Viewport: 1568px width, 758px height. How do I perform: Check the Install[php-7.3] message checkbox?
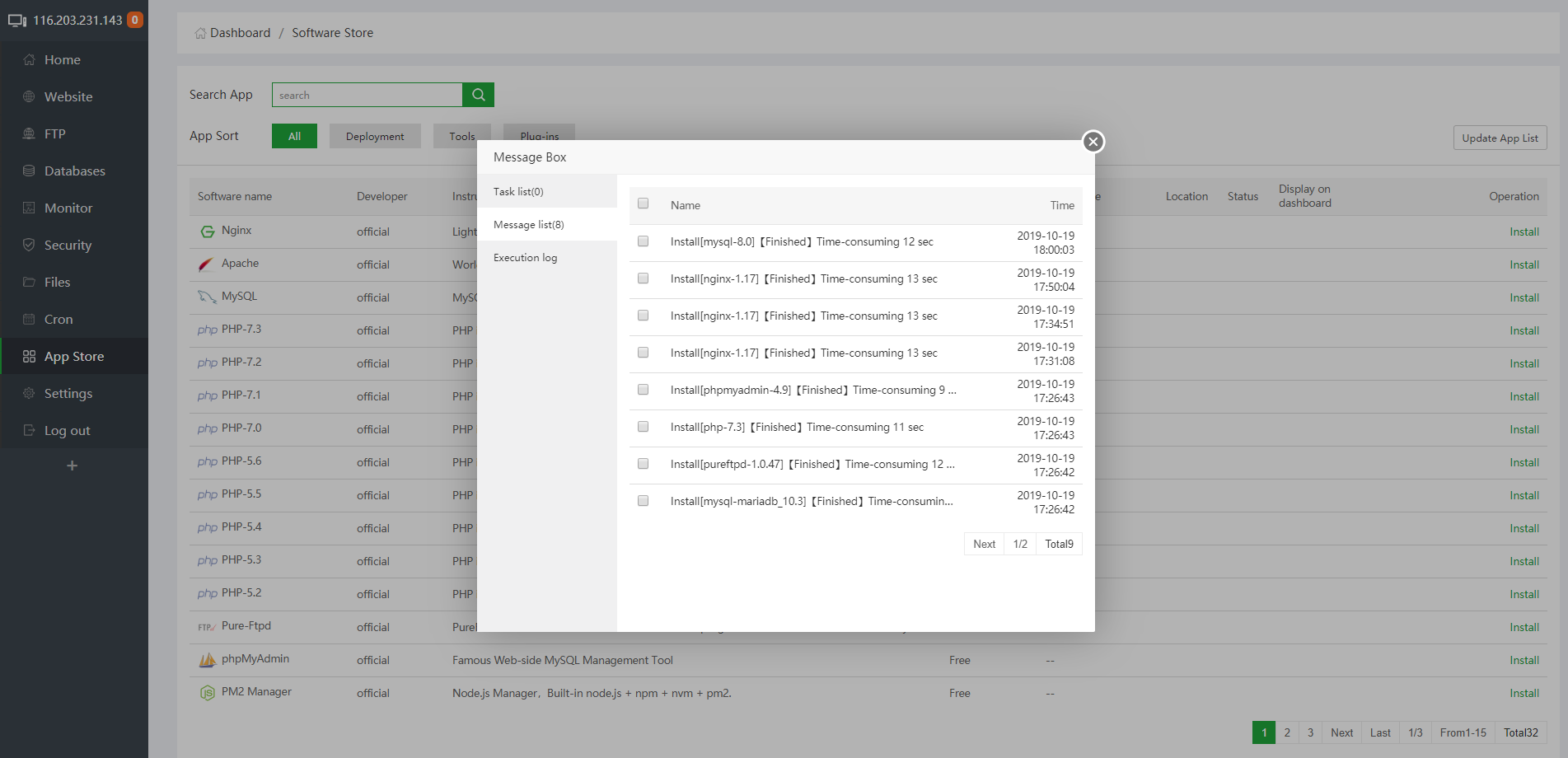tap(644, 427)
